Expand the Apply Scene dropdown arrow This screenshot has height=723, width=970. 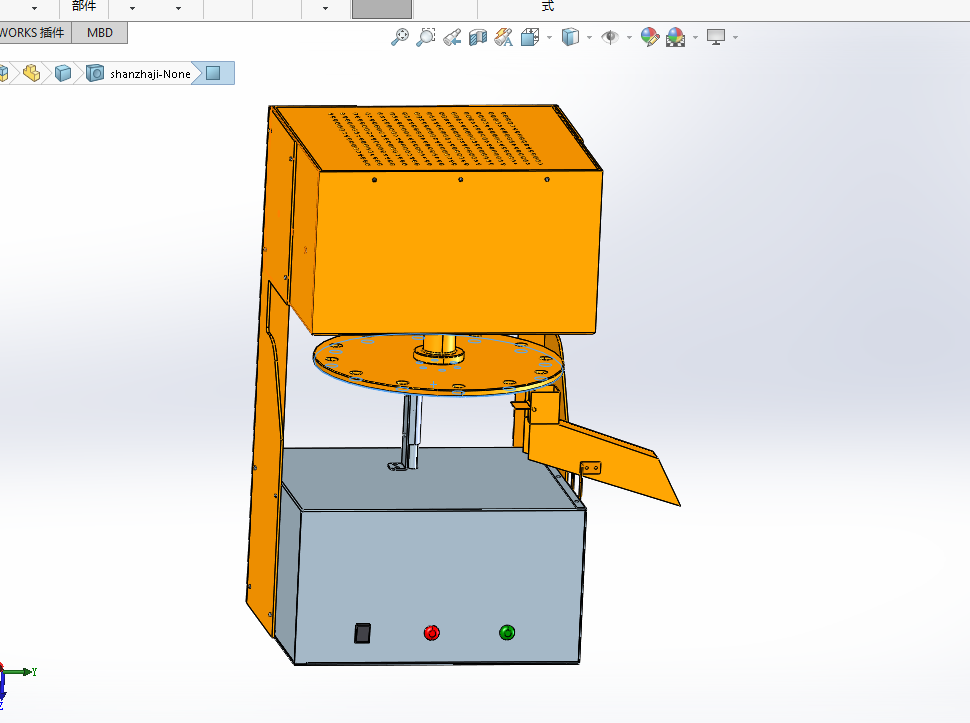click(x=695, y=38)
